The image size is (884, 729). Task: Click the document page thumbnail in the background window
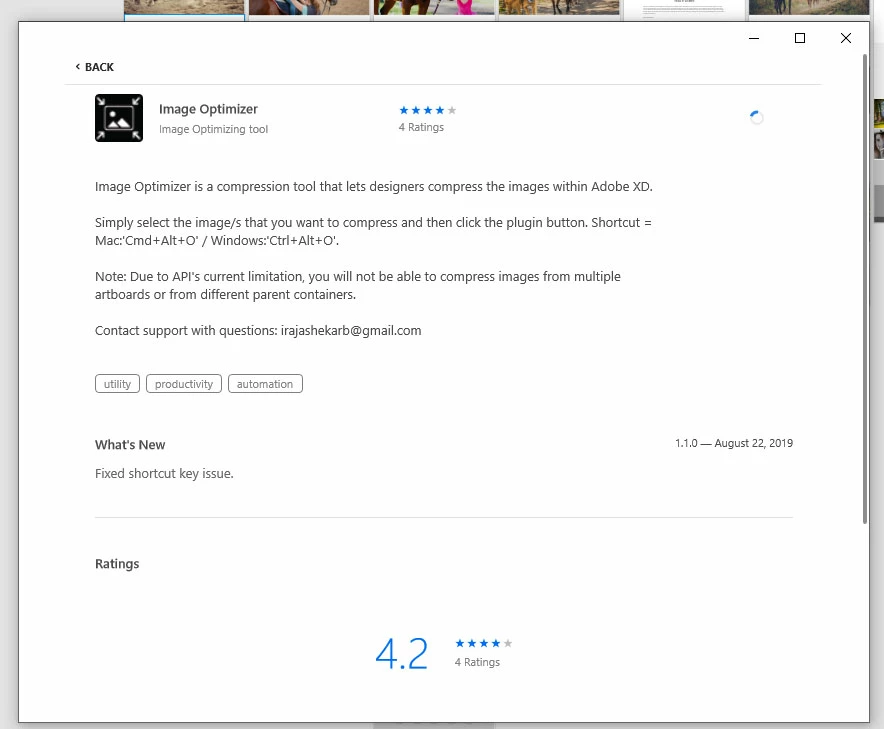point(684,8)
